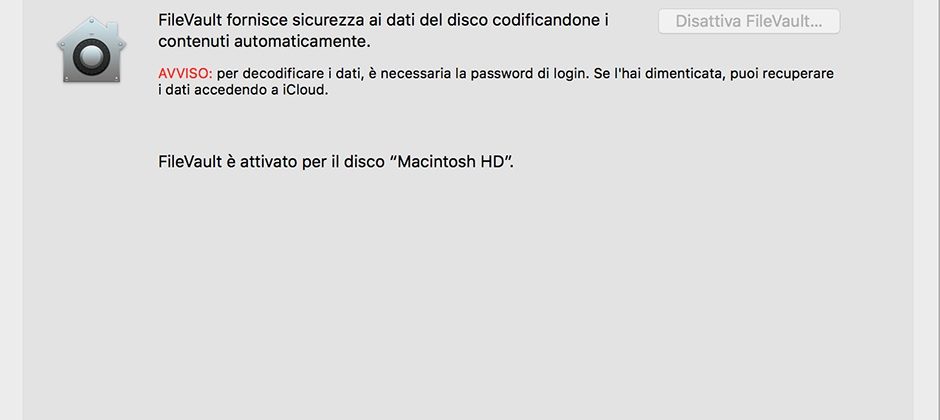Click the roof of the FileVault house icon
This screenshot has height=420, width=940.
point(91,25)
